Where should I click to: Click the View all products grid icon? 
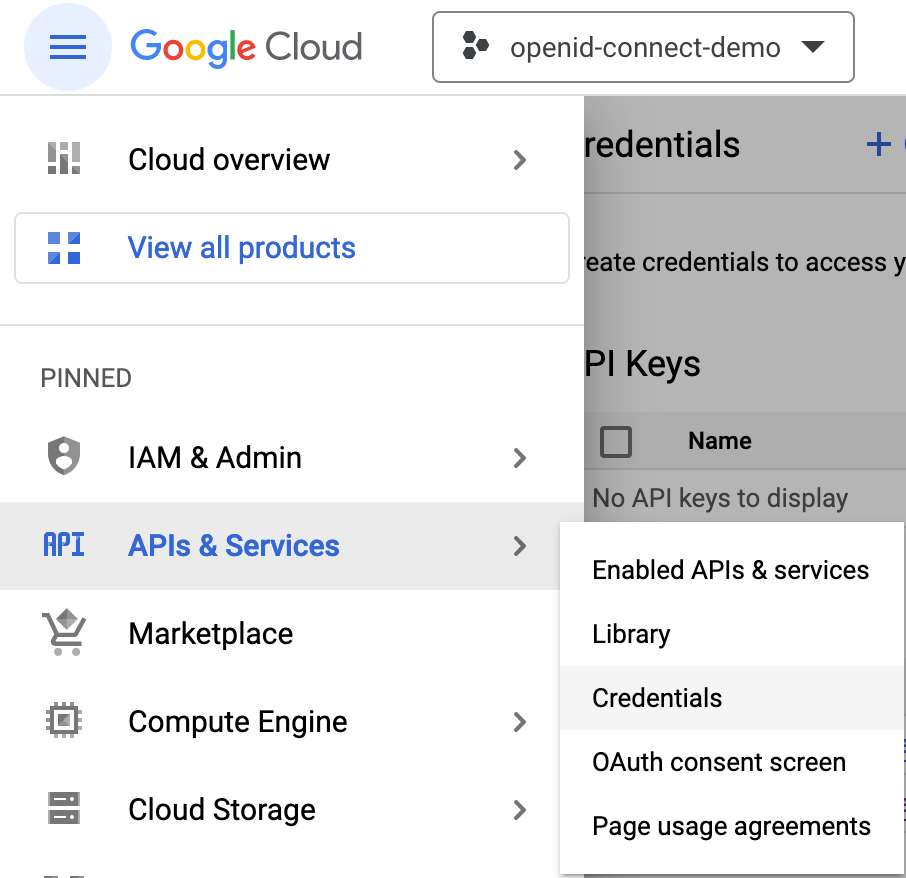(64, 248)
